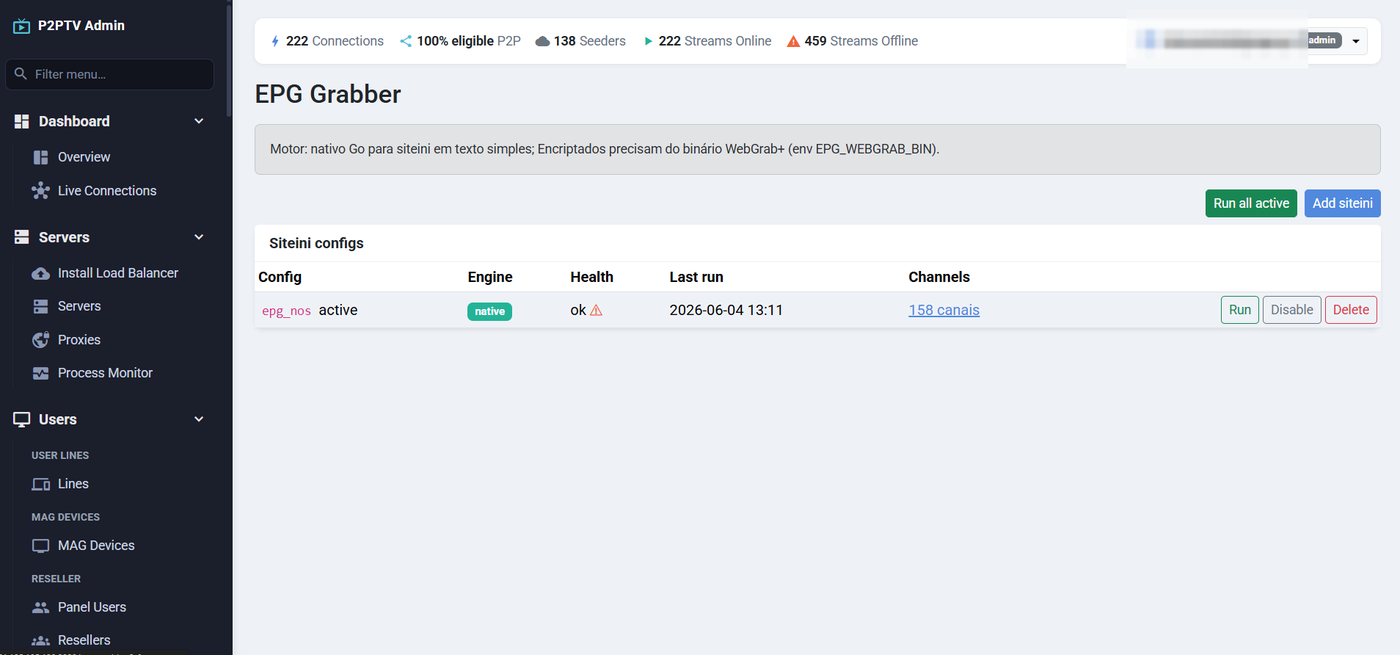Click the 459 Streams Offline stat
This screenshot has width=1400, height=655.
(852, 41)
